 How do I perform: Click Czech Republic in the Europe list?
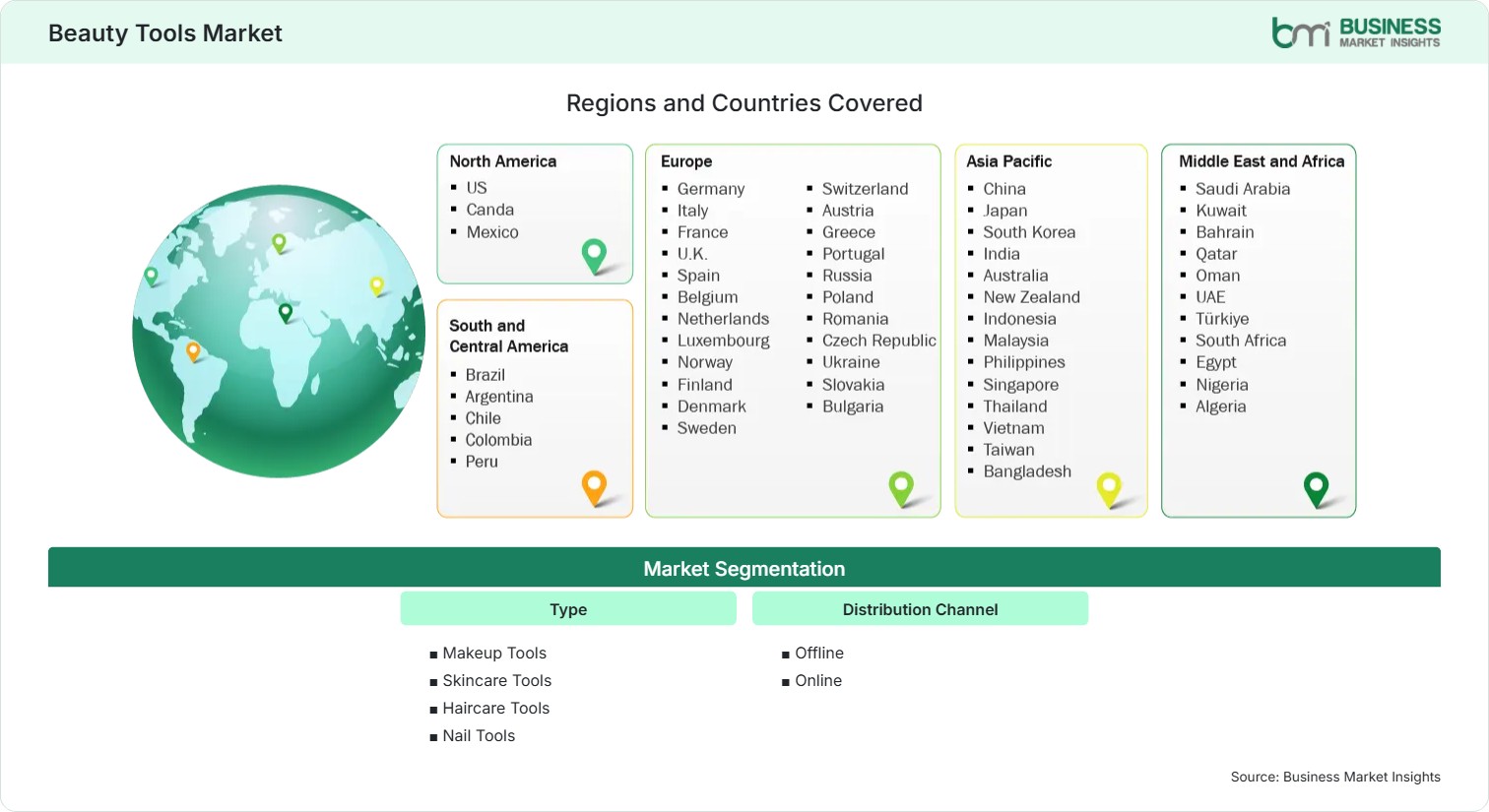pyautogui.click(x=879, y=341)
